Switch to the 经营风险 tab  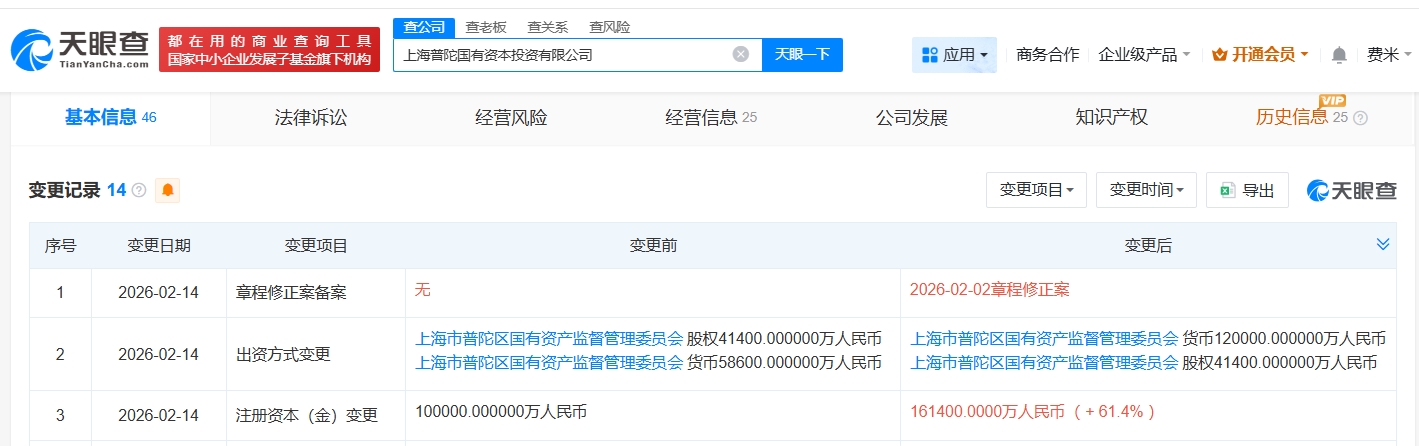(511, 118)
